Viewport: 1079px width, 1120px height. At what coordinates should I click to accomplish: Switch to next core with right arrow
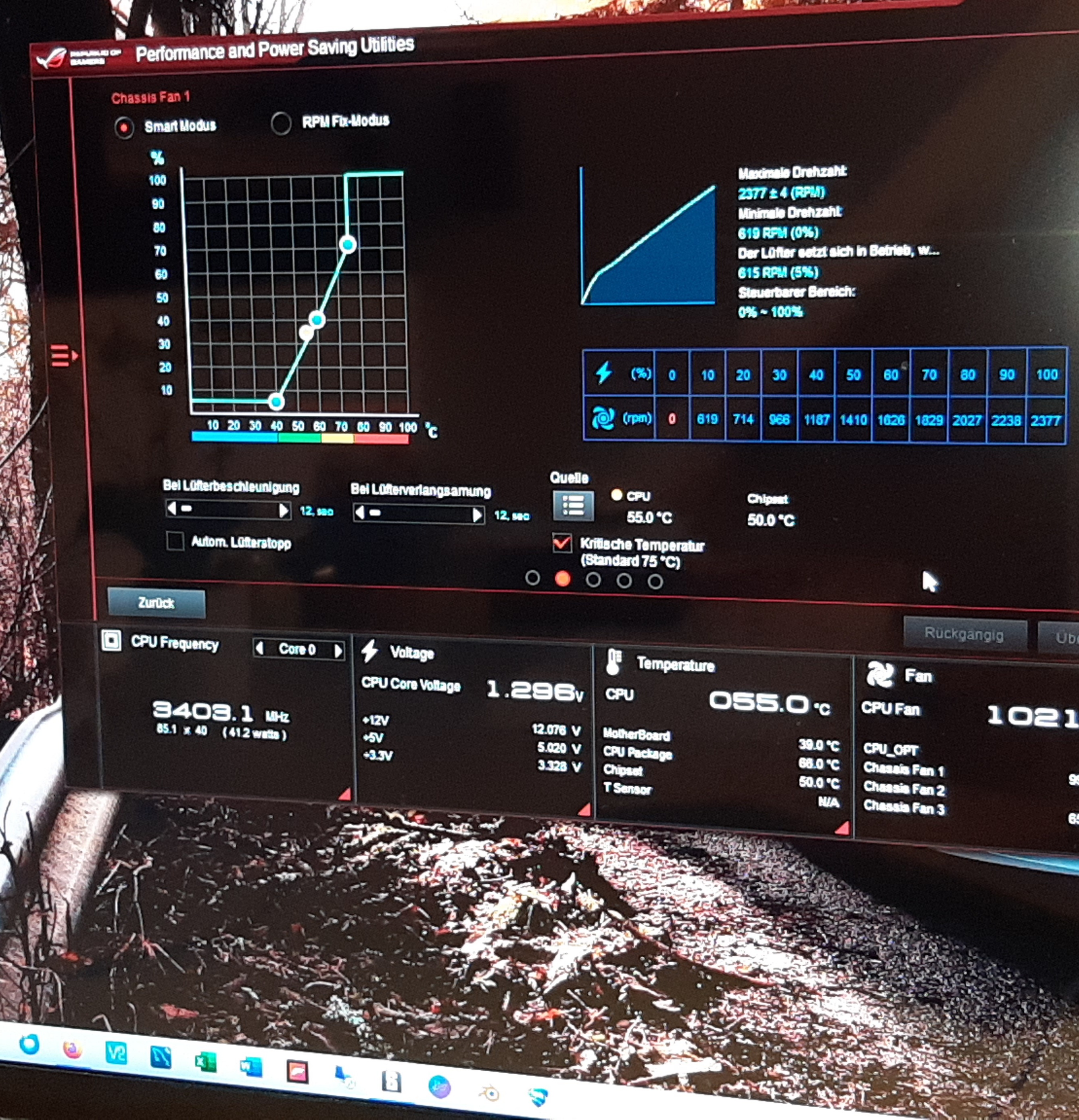click(338, 650)
